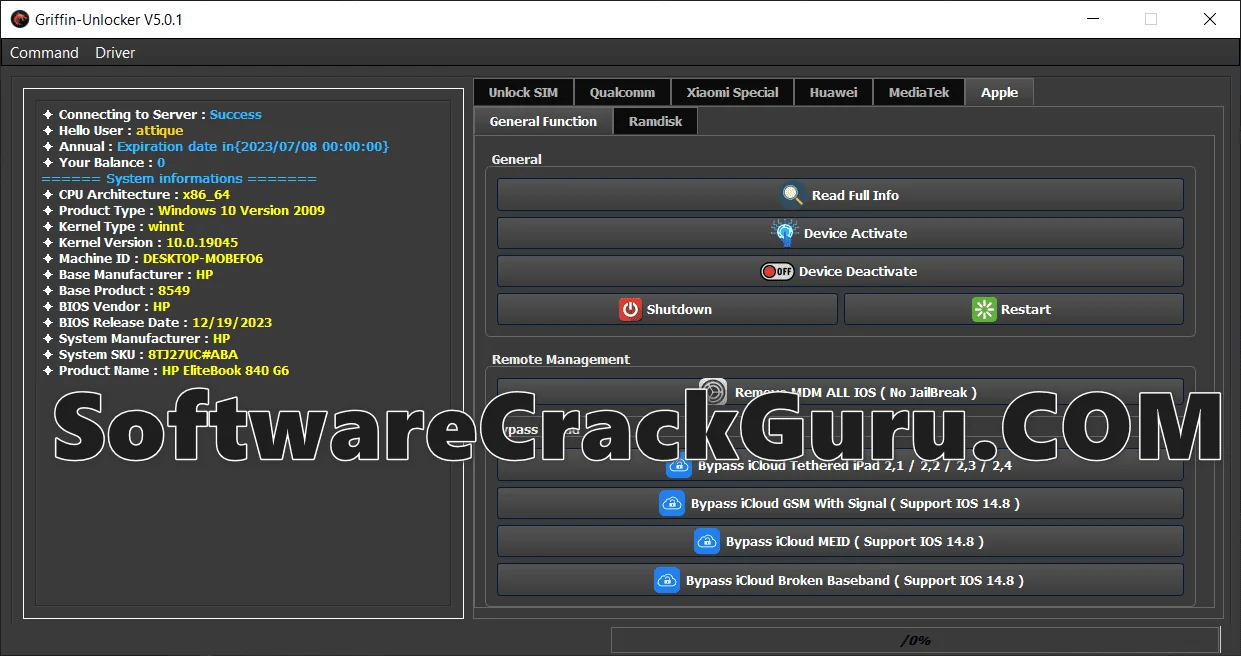This screenshot has width=1241, height=656.
Task: Click Bypass iCloud Tethered iPad button
Action: [x=840, y=466]
